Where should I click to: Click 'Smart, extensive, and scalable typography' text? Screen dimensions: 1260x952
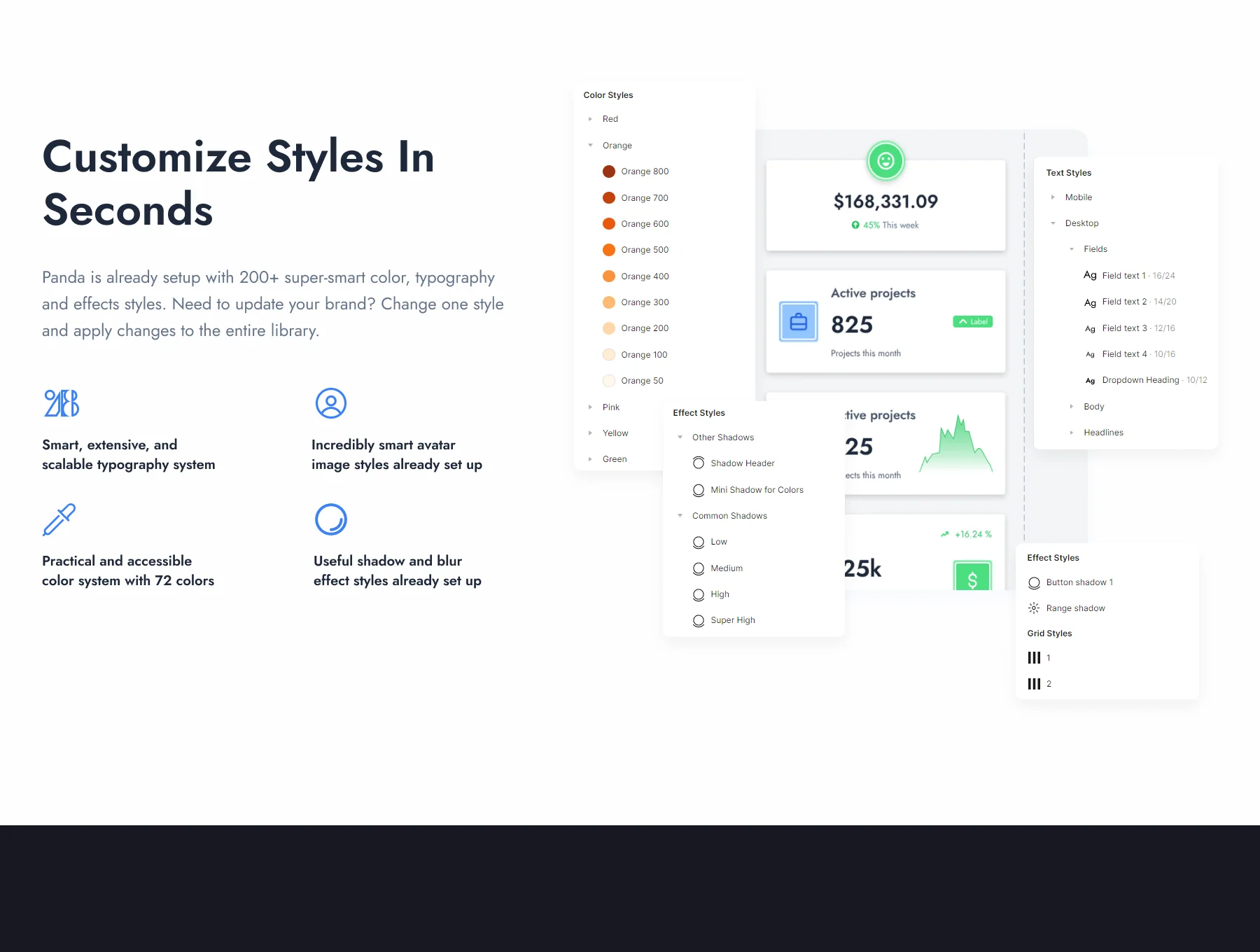pos(129,454)
